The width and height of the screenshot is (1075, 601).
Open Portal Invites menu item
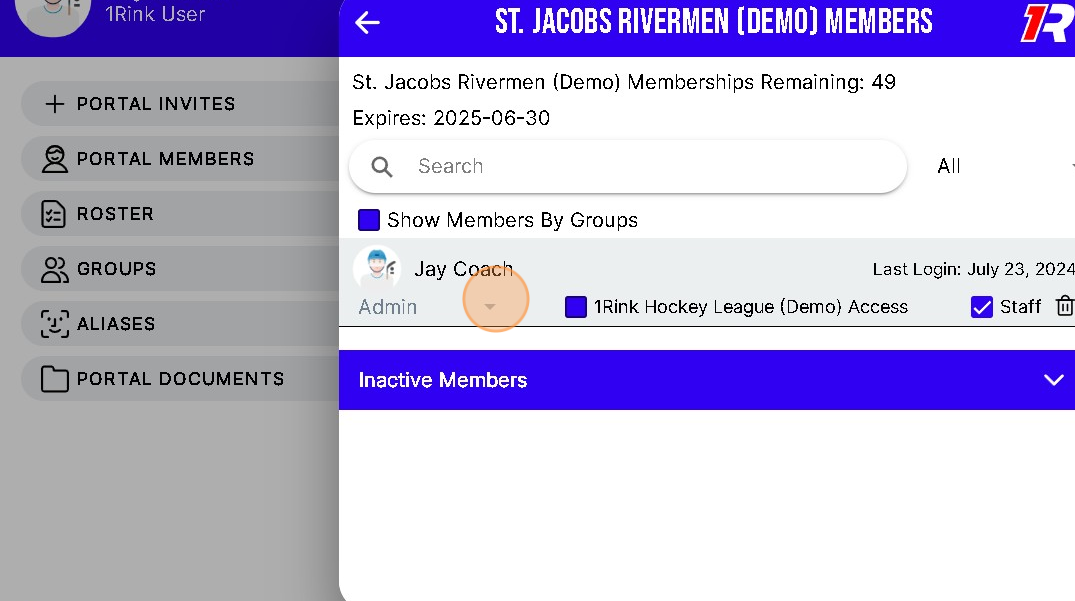[x=181, y=103]
